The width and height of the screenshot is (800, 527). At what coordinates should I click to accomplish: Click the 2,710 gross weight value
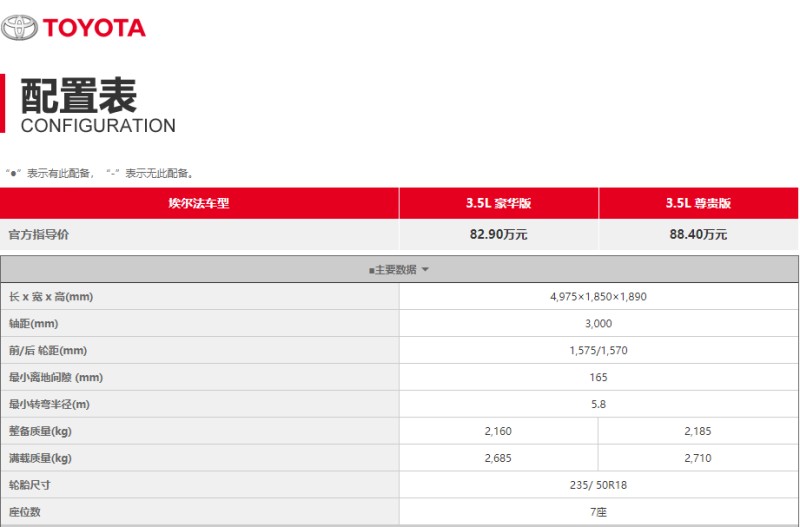point(697,458)
